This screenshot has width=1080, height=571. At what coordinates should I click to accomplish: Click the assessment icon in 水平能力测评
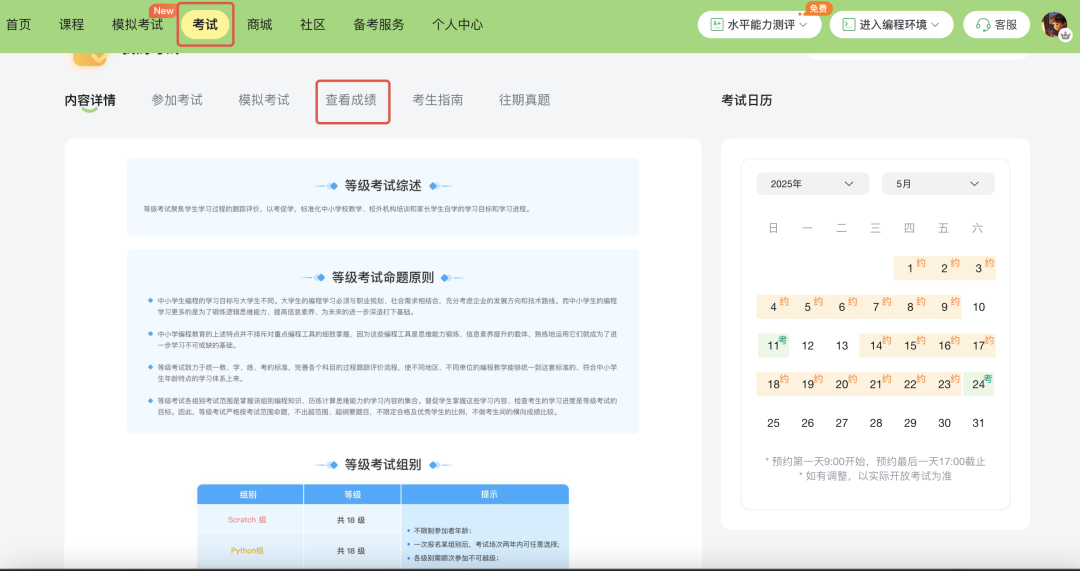coord(716,25)
